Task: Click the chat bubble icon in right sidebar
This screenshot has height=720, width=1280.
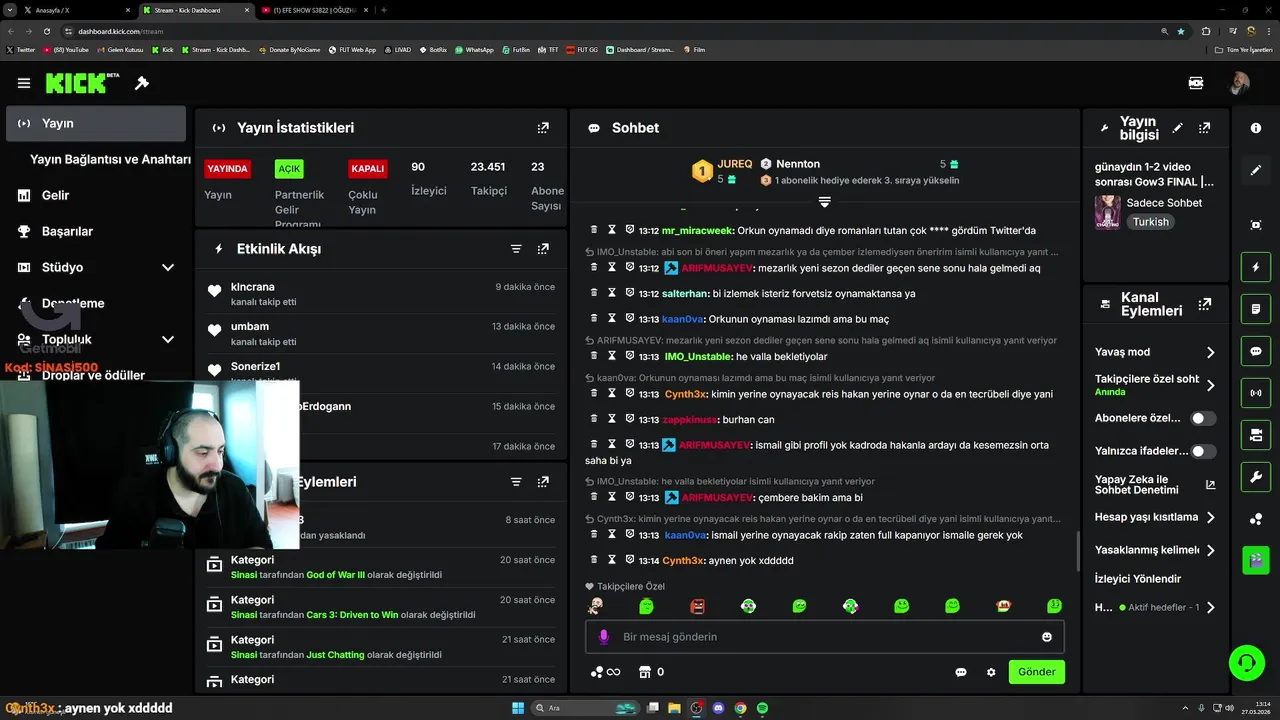Action: [1256, 352]
